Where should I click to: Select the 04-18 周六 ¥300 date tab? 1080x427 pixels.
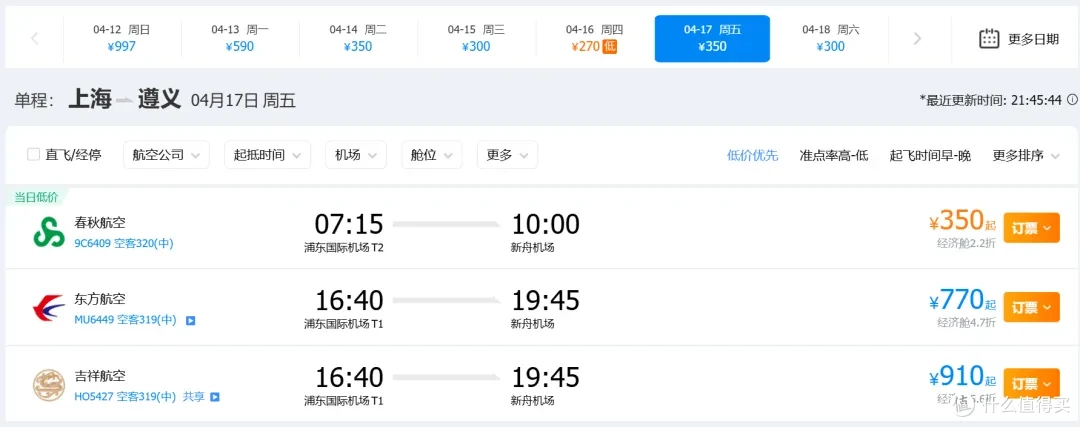(x=831, y=39)
